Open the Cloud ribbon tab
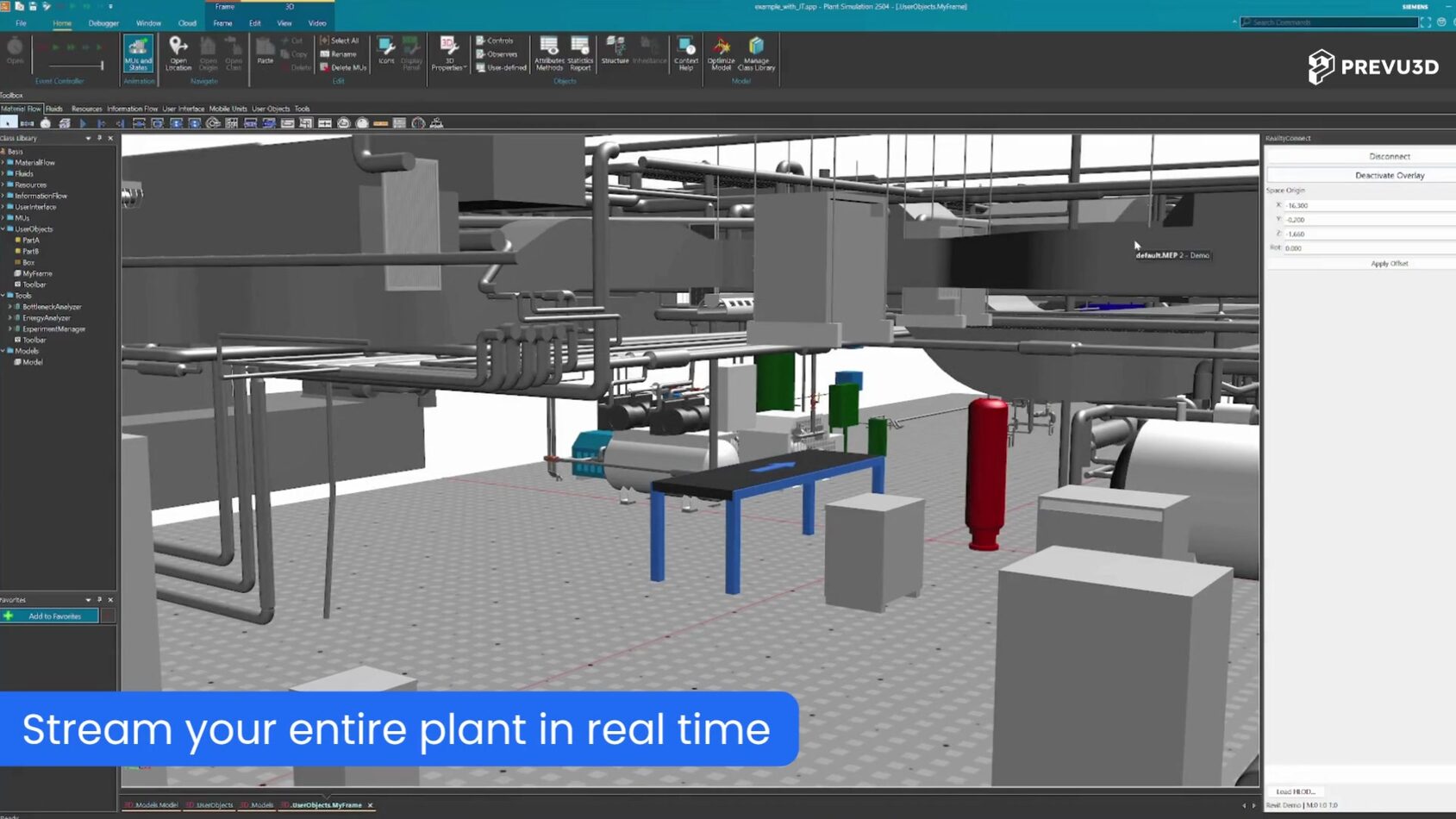This screenshot has height=819, width=1456. pos(187,23)
